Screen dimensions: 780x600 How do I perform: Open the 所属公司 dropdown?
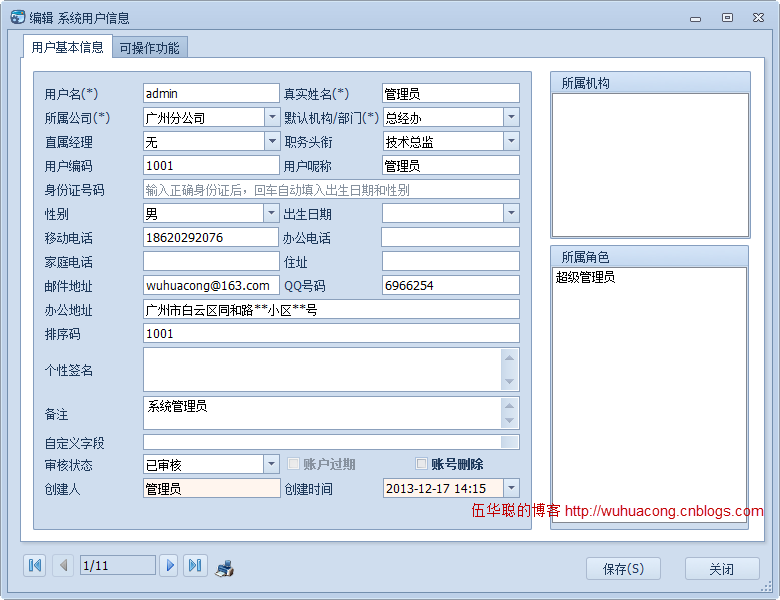tap(272, 117)
